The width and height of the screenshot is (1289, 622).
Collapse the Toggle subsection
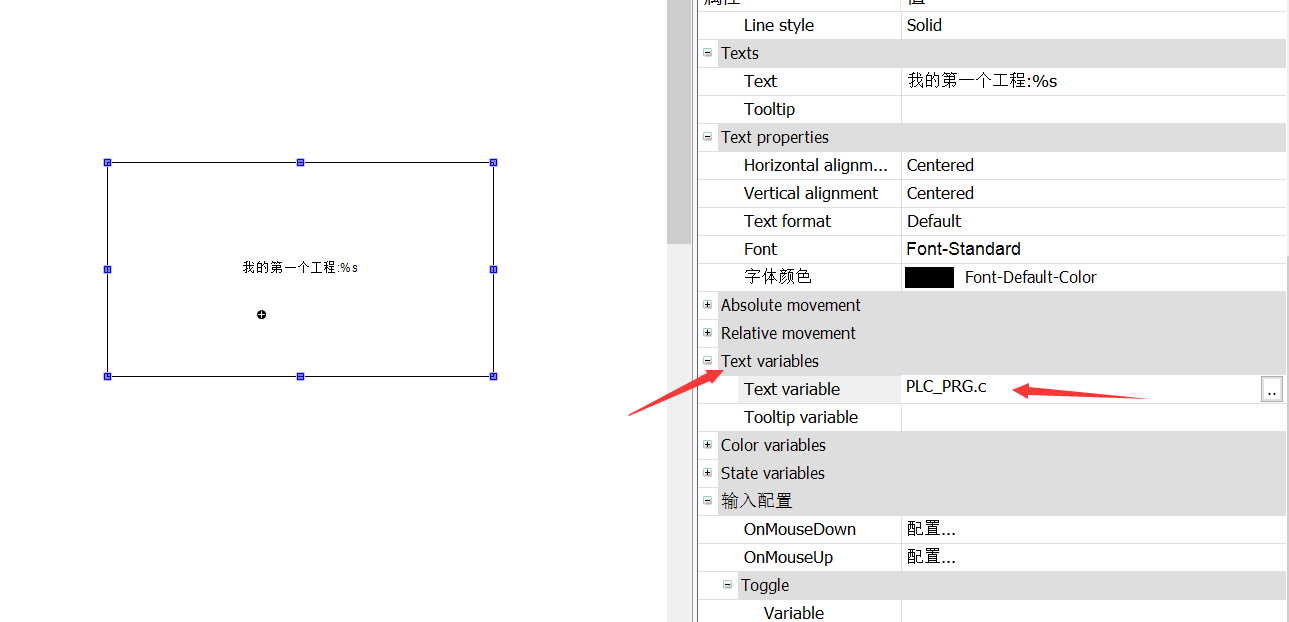coord(728,585)
